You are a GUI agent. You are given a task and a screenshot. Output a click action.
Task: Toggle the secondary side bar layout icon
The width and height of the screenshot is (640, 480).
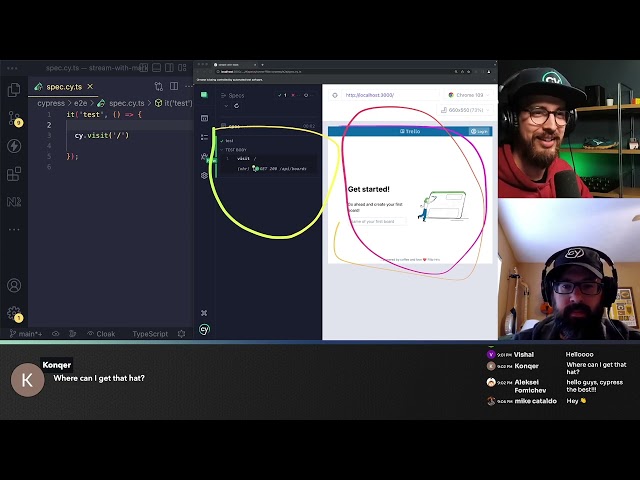point(169,68)
